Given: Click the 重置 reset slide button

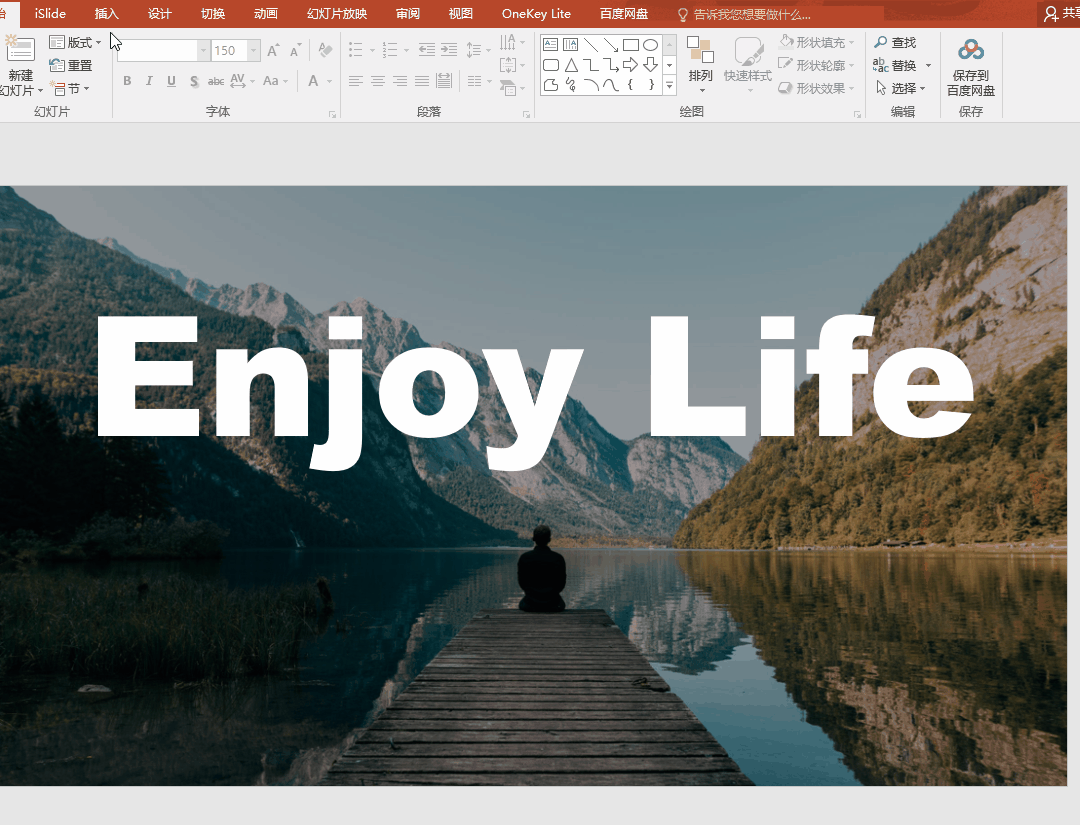Looking at the screenshot, I should coord(71,65).
